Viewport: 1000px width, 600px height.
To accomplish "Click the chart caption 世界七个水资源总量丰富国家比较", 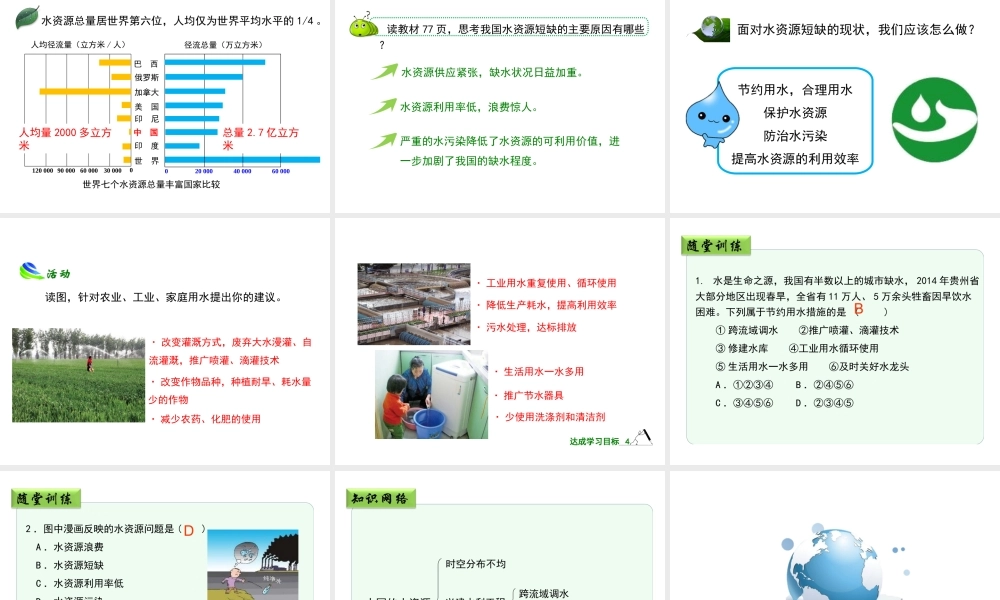I will pyautogui.click(x=151, y=184).
